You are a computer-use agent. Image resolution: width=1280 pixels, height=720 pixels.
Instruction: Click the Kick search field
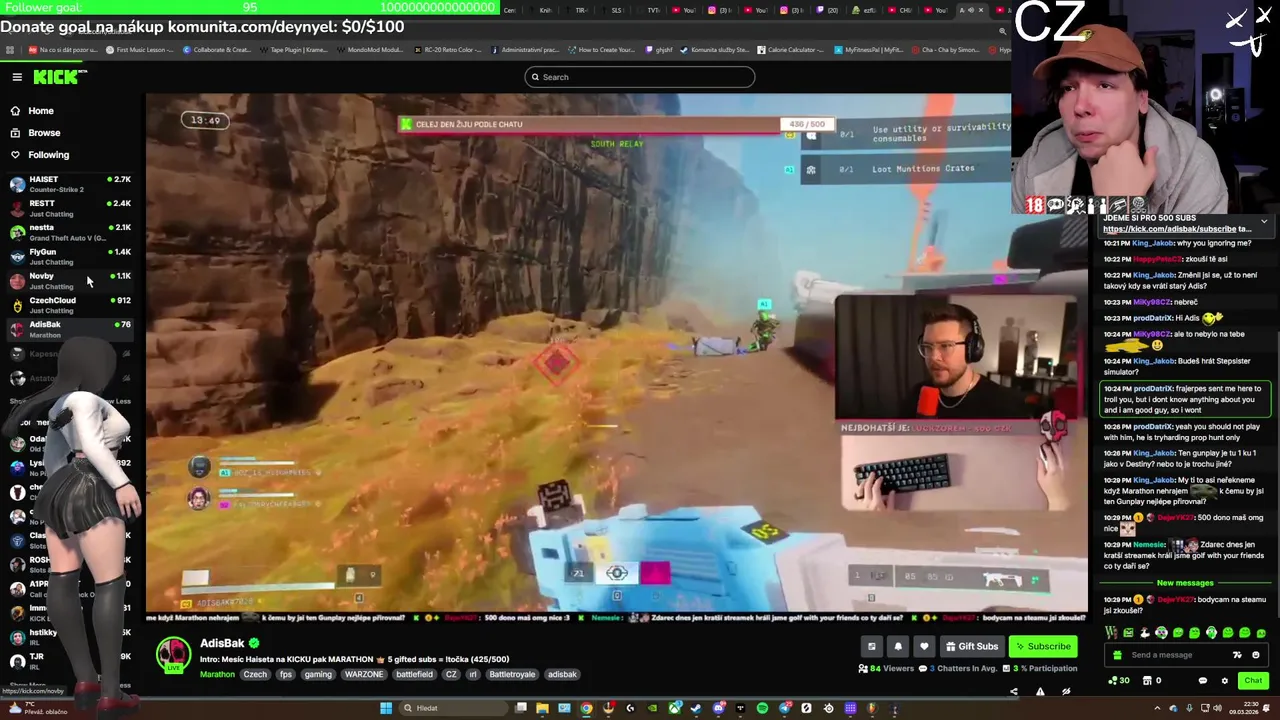coord(640,77)
